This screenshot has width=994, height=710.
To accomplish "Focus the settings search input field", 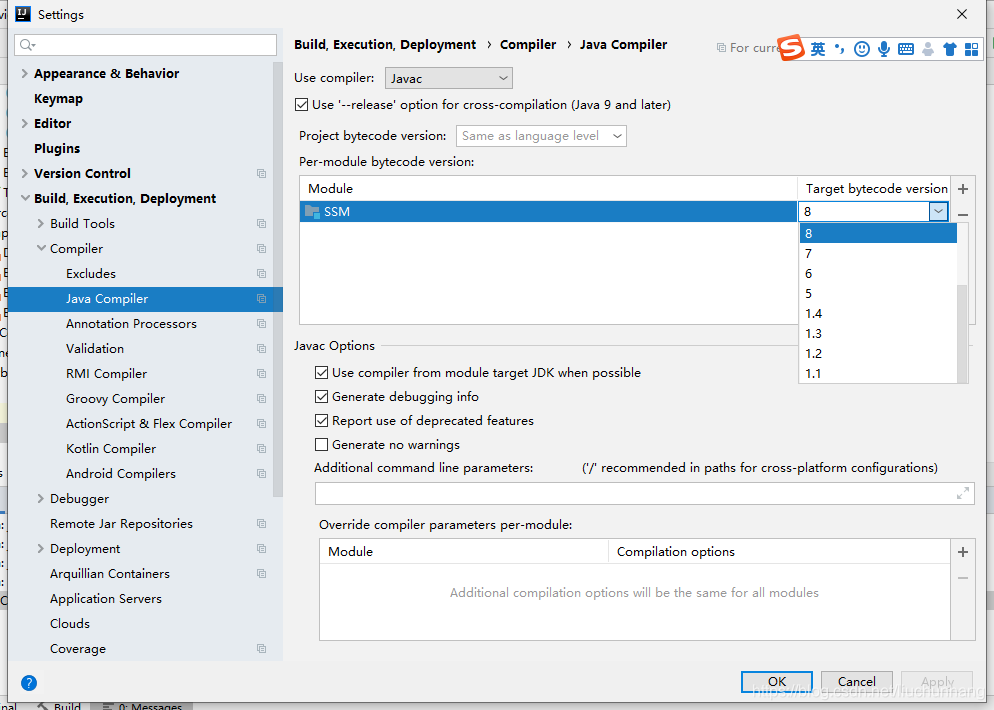I will pos(145,45).
